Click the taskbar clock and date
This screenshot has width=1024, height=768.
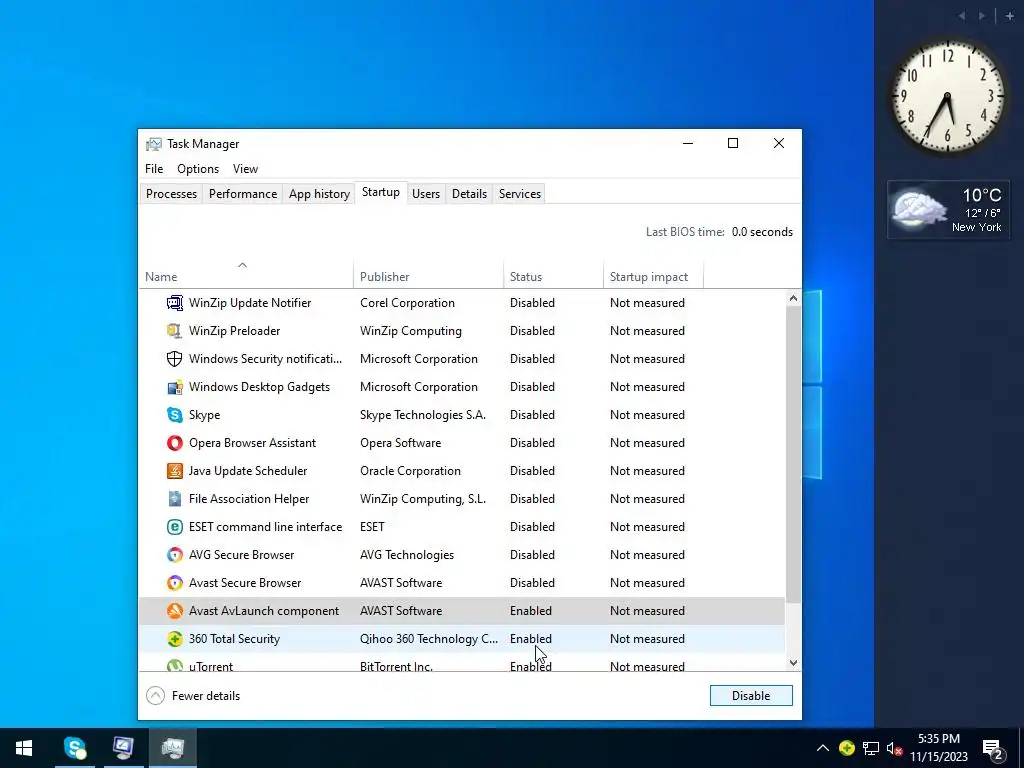938,748
